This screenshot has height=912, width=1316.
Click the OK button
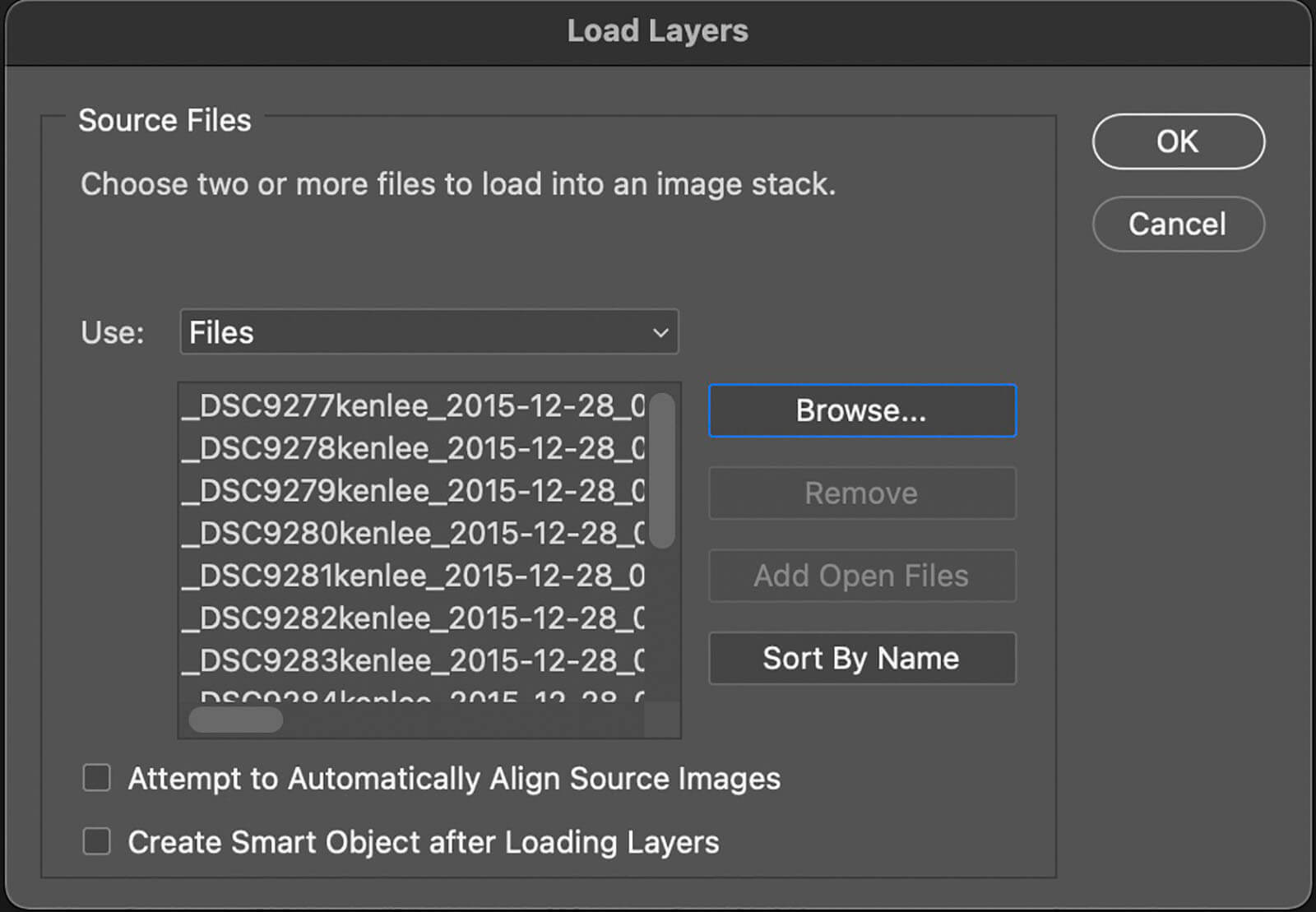pos(1178,141)
